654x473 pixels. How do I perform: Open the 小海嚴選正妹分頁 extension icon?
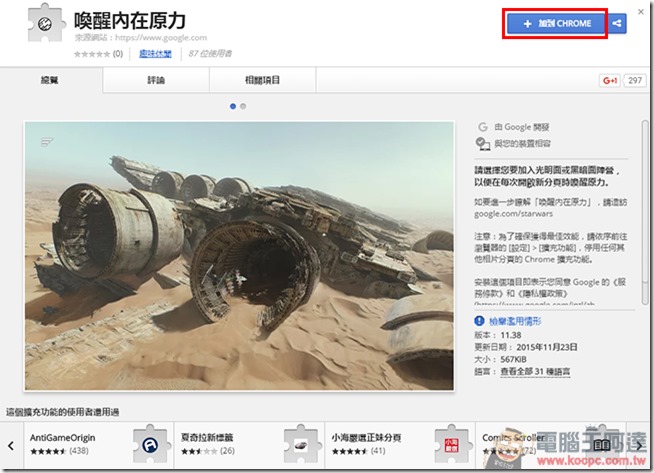[x=452, y=444]
